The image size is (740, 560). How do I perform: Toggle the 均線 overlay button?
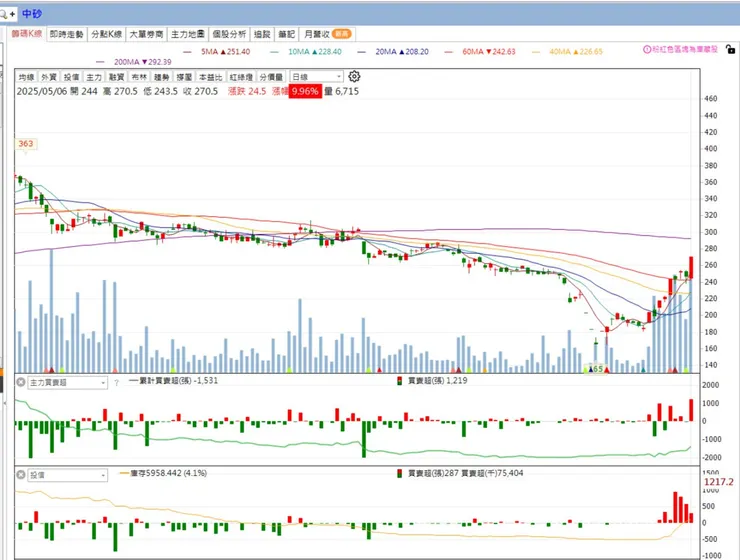(x=26, y=77)
